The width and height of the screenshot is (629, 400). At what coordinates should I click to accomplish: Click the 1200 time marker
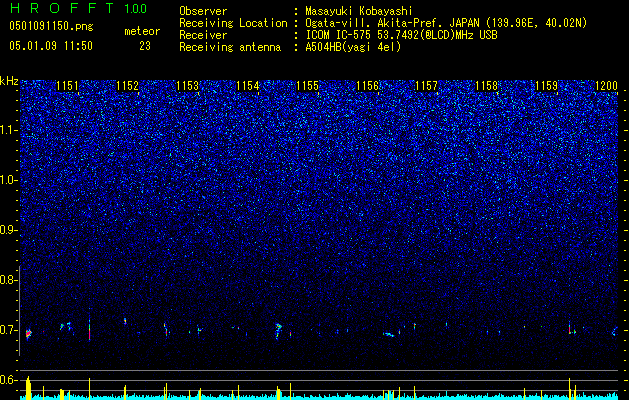(607, 85)
